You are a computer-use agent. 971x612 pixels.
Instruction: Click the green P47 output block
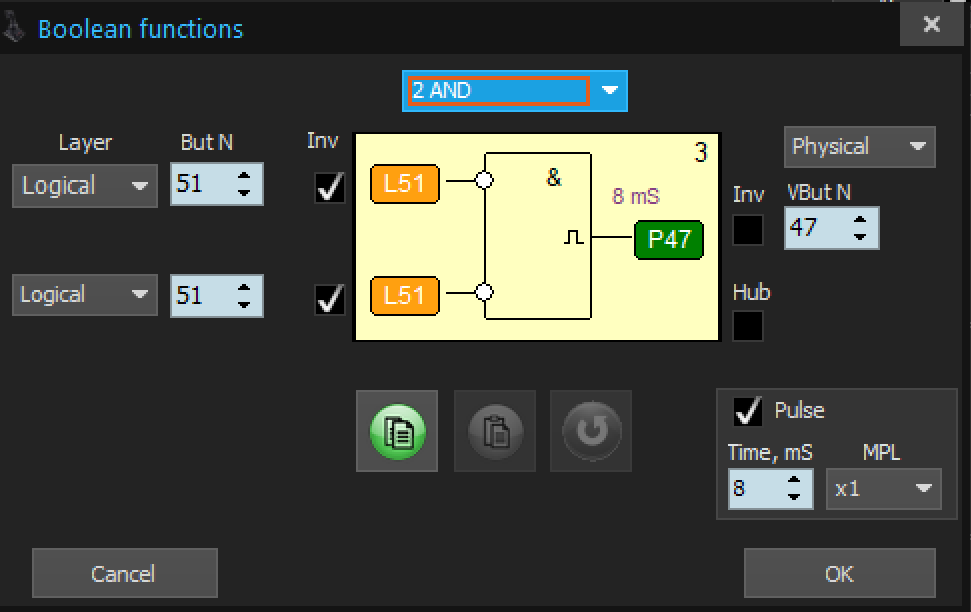(x=668, y=240)
